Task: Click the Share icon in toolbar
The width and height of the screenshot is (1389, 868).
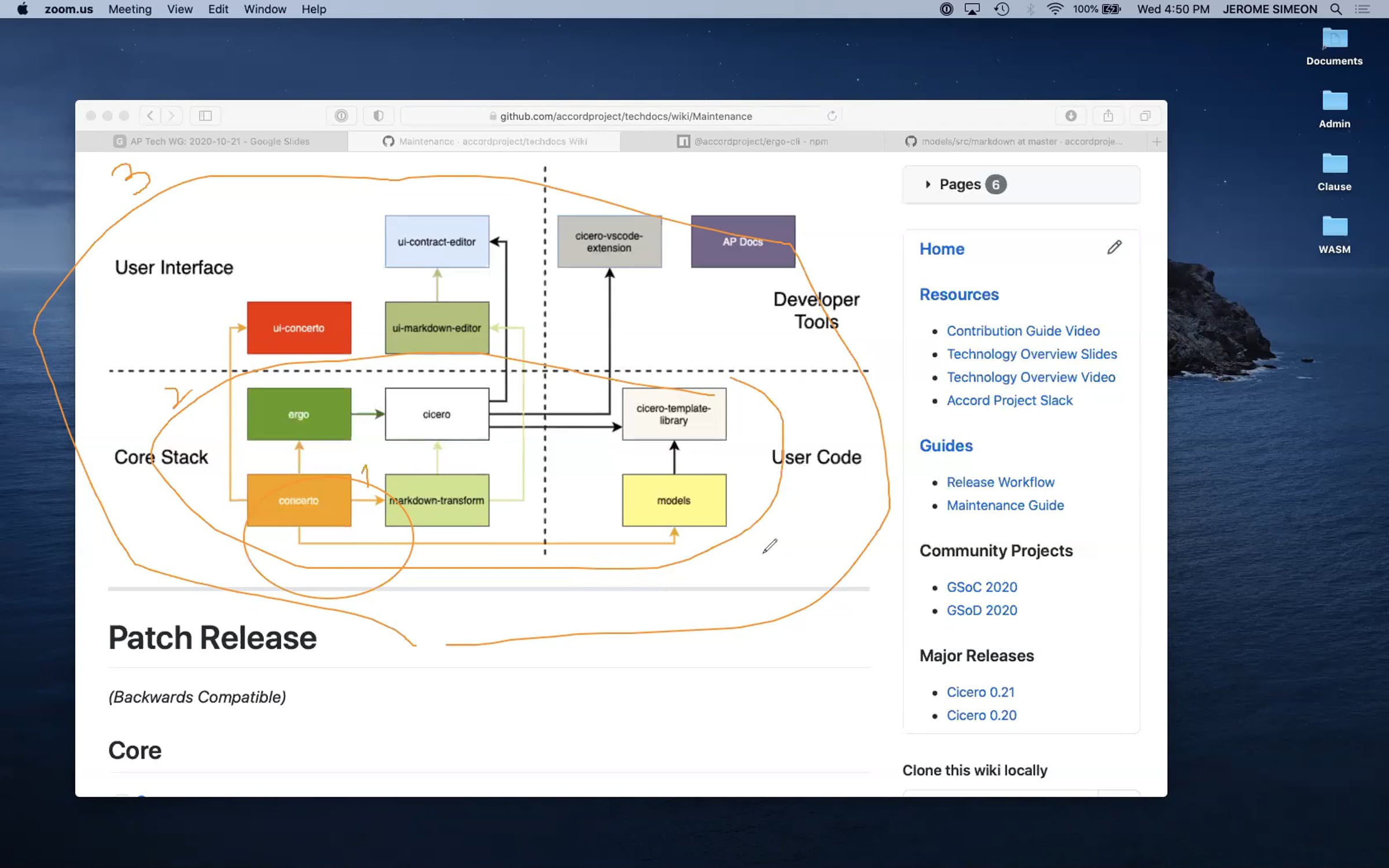Action: (1108, 116)
